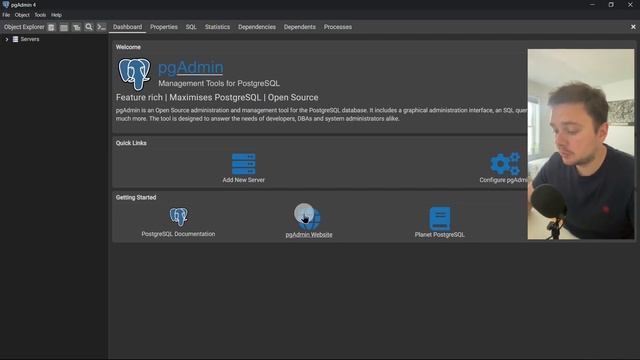Launch the PSQL Tool terminal icon

coord(101,27)
